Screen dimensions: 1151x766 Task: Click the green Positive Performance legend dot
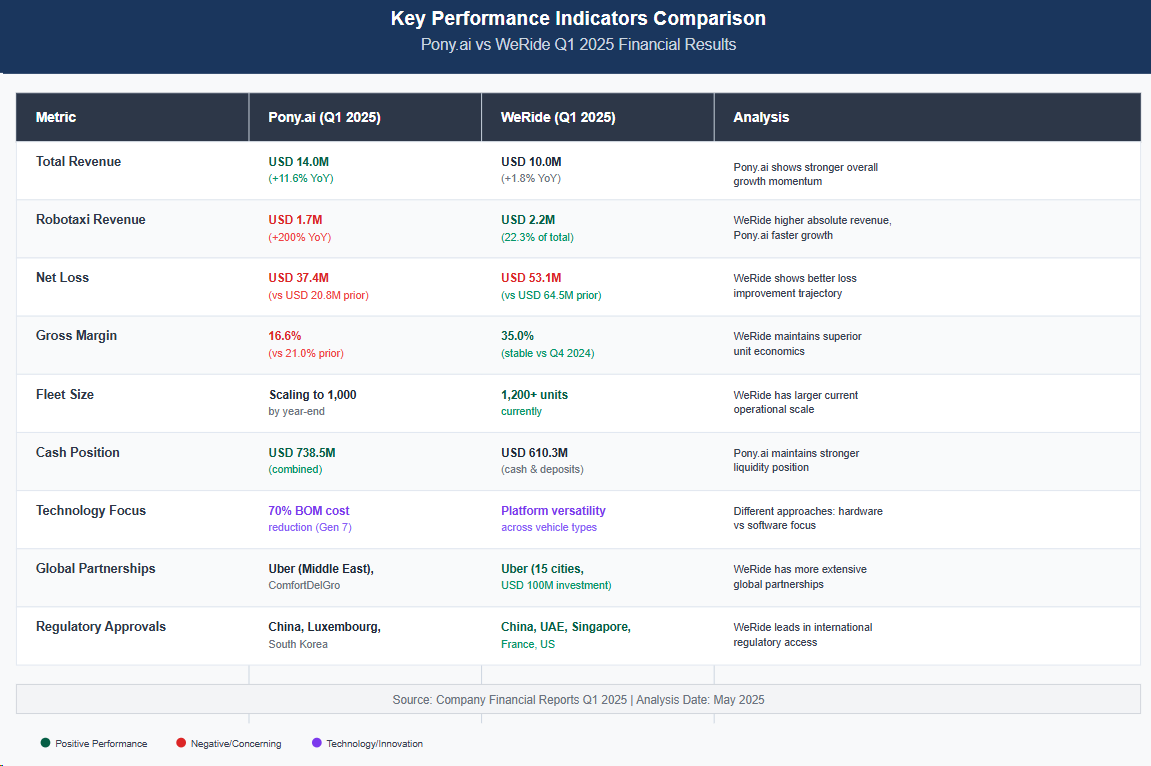pos(46,743)
